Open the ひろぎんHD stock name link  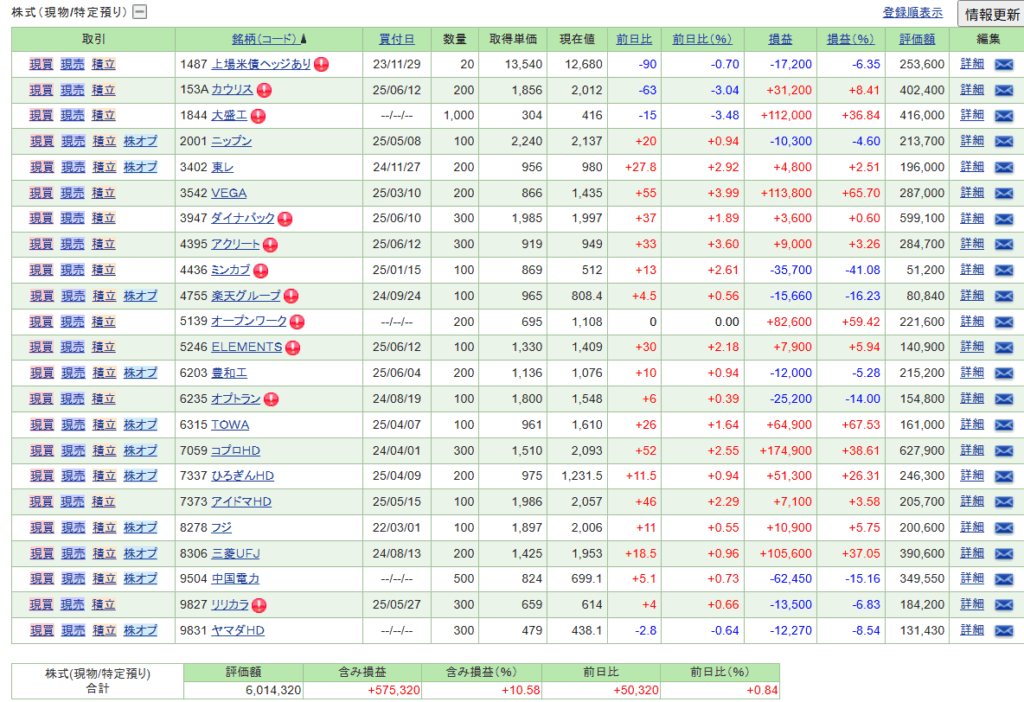pos(242,476)
